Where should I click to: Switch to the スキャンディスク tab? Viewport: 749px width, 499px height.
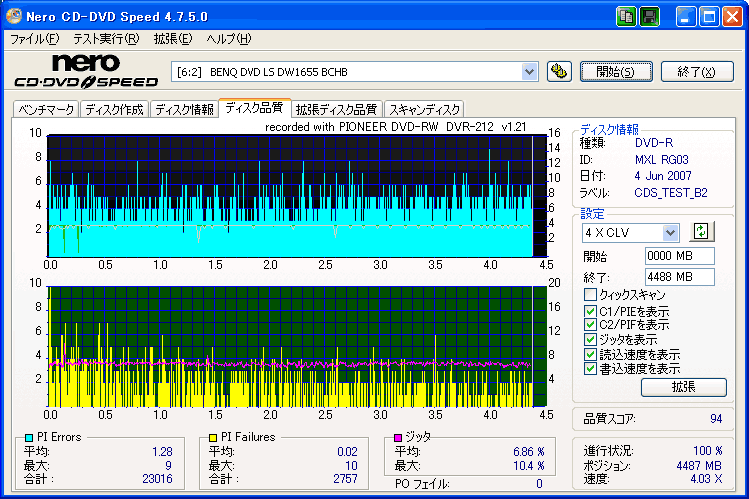[x=424, y=109]
